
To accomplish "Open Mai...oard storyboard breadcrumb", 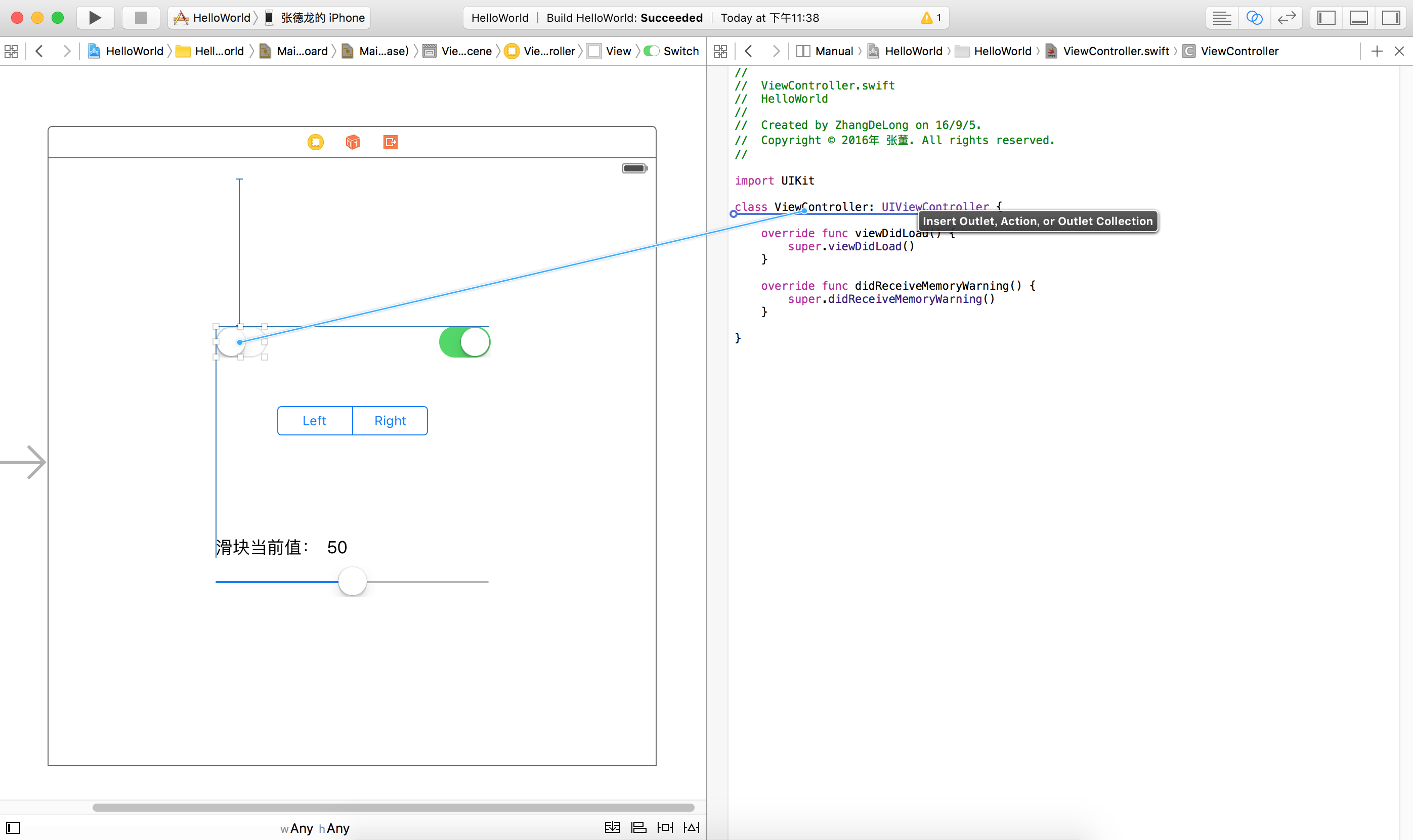I will coord(293,51).
